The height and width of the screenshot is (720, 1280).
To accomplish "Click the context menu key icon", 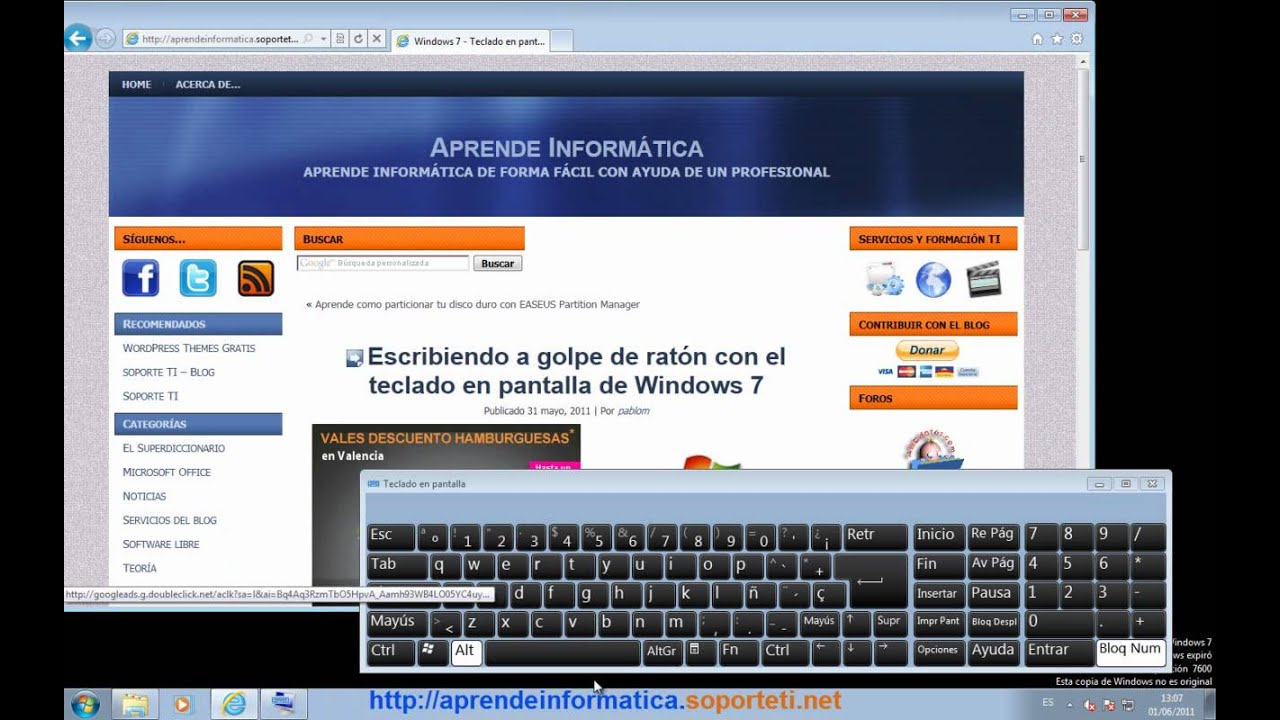I will pos(700,651).
